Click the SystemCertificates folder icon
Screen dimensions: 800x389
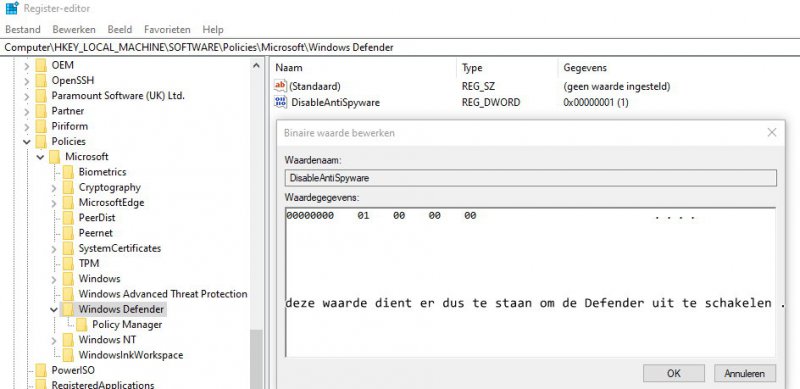tap(68, 249)
